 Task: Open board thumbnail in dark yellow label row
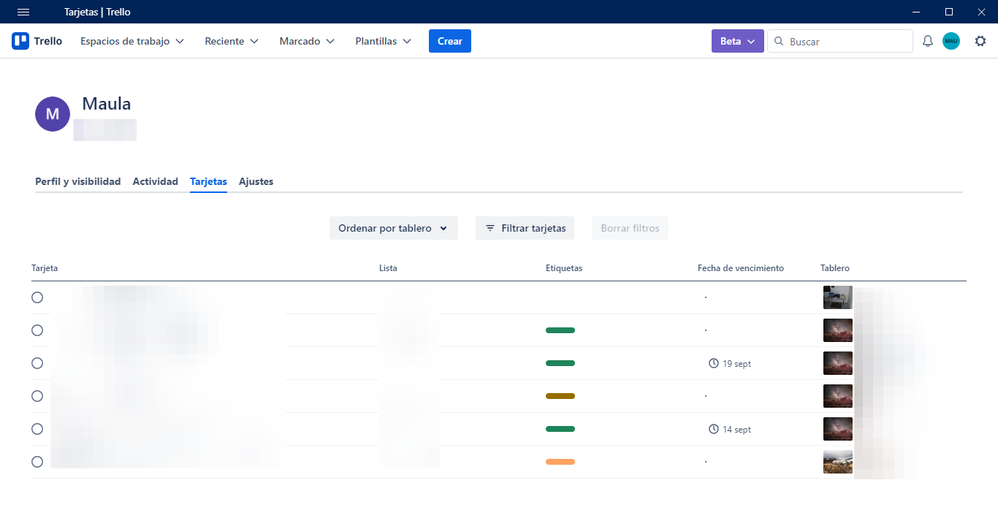(x=838, y=396)
